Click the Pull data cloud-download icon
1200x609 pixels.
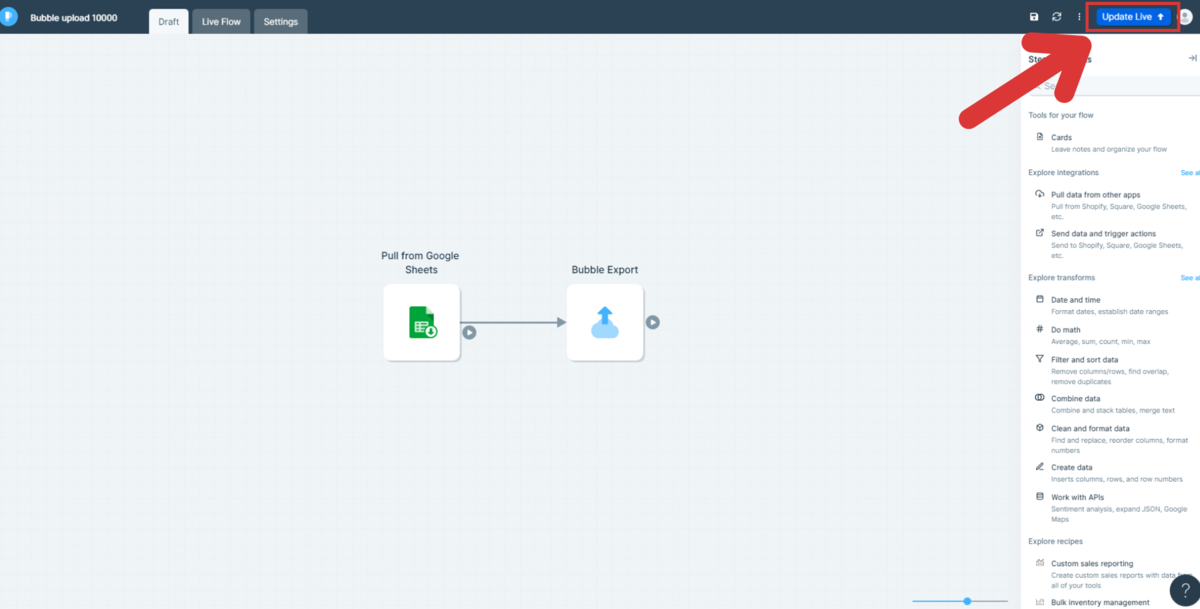click(1040, 194)
